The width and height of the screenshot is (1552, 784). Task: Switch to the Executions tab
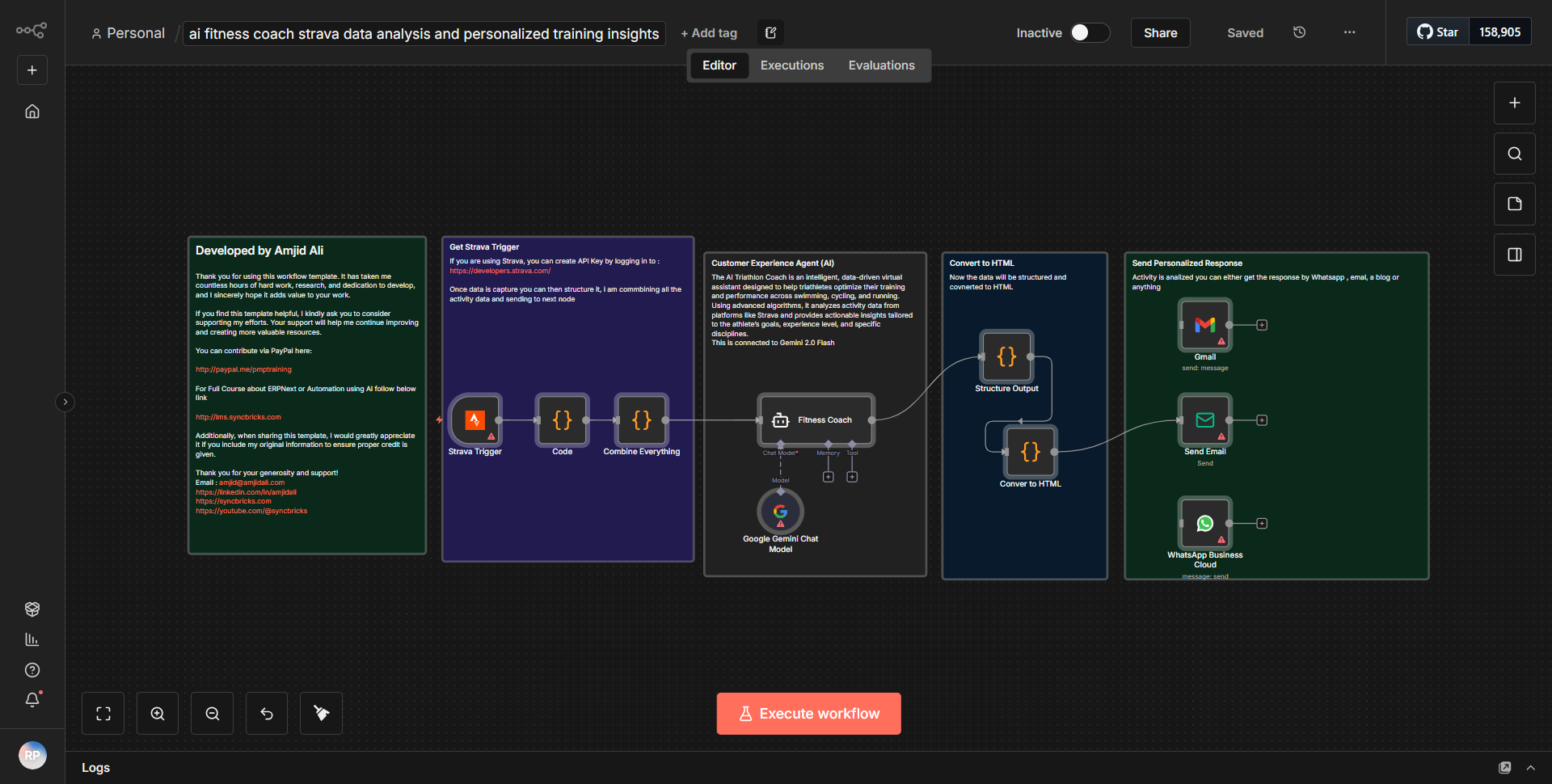[791, 65]
